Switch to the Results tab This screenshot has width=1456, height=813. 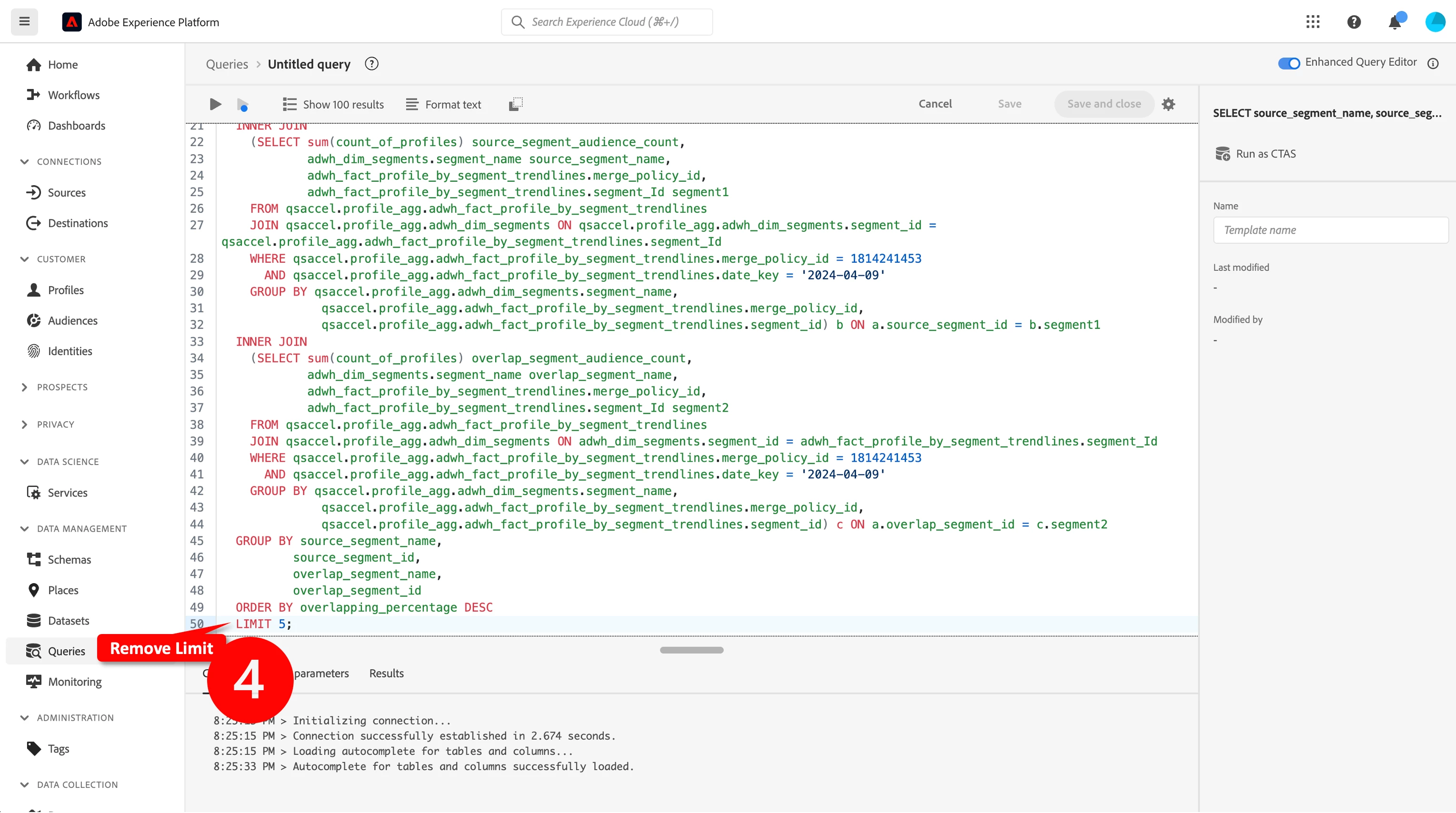tap(386, 674)
